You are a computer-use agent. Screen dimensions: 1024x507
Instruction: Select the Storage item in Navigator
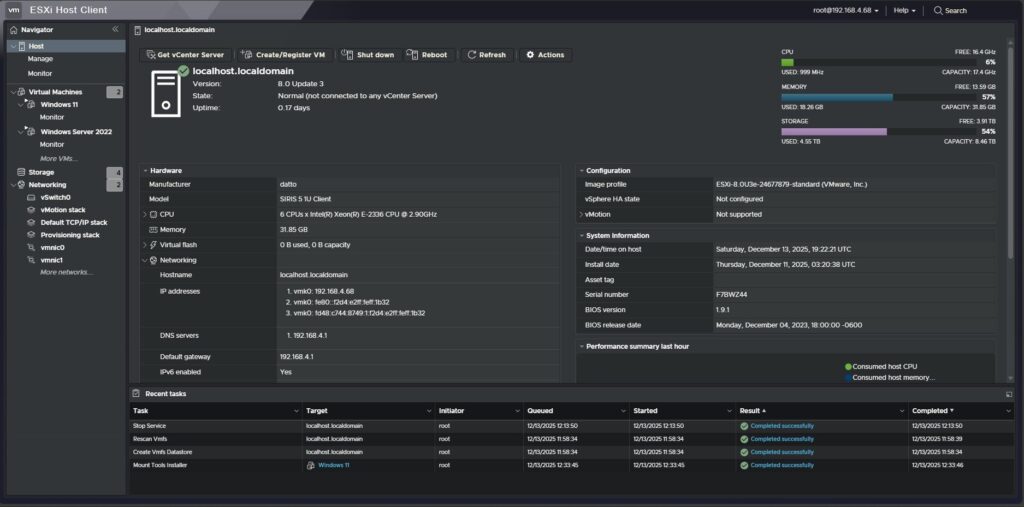click(x=41, y=172)
